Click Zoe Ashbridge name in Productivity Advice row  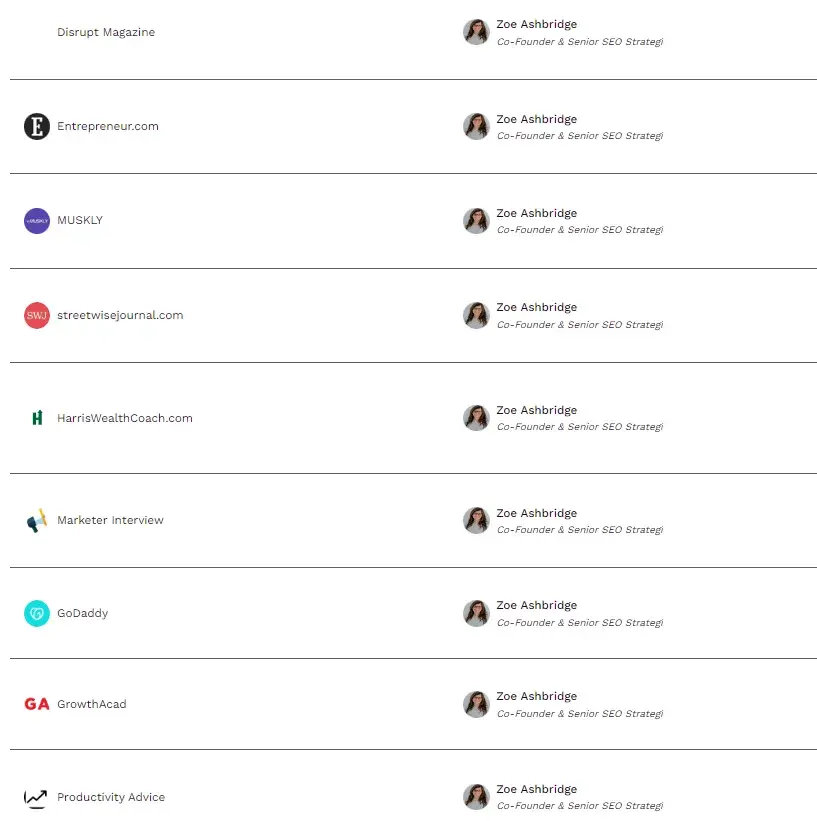coord(536,790)
